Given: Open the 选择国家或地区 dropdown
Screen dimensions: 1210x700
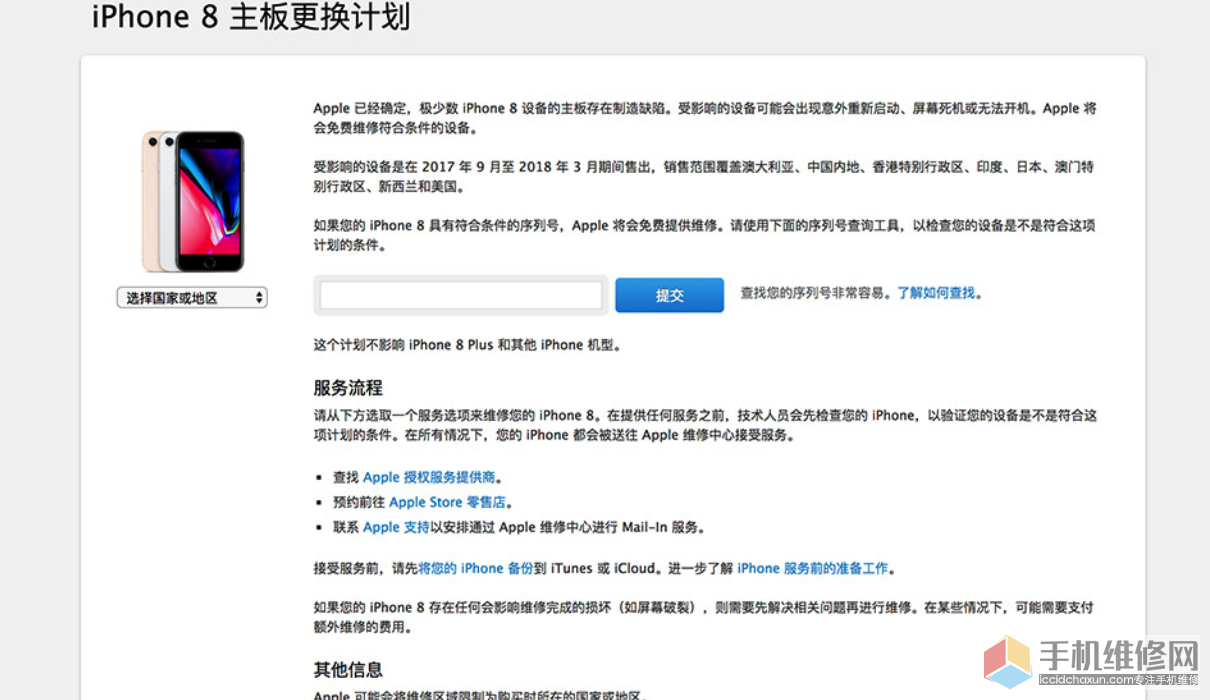Looking at the screenshot, I should pos(192,297).
